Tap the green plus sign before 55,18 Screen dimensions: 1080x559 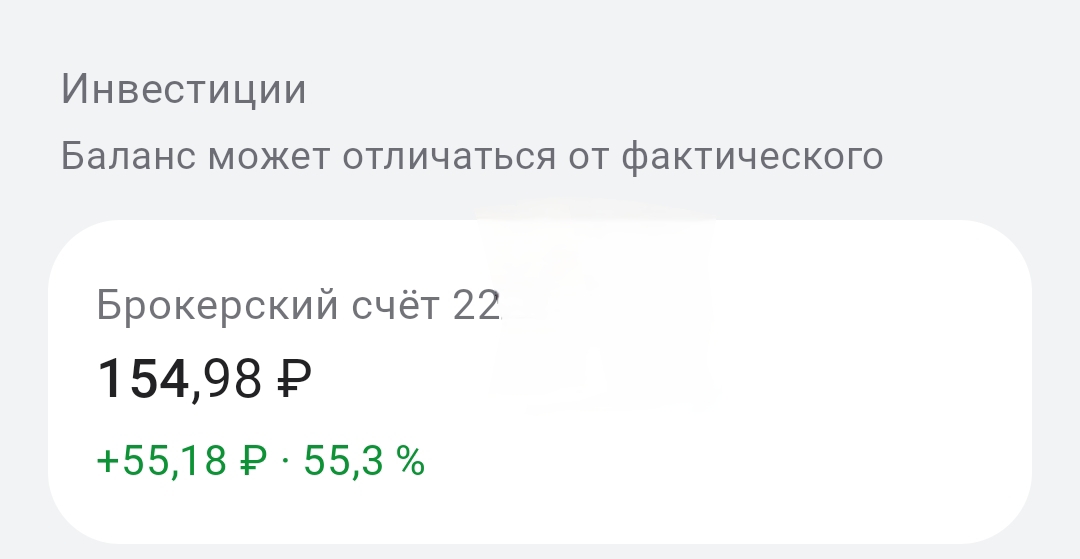tap(107, 462)
